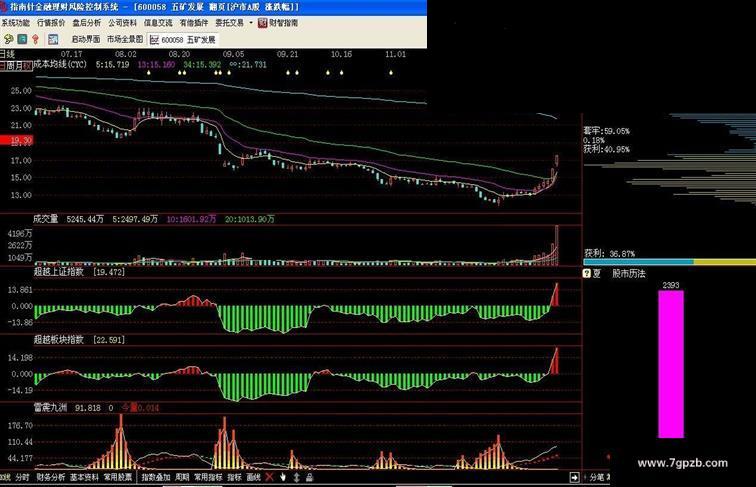Open the 财务分析 bottom tab
Viewport: 756px width, 487px height.
click(x=51, y=477)
